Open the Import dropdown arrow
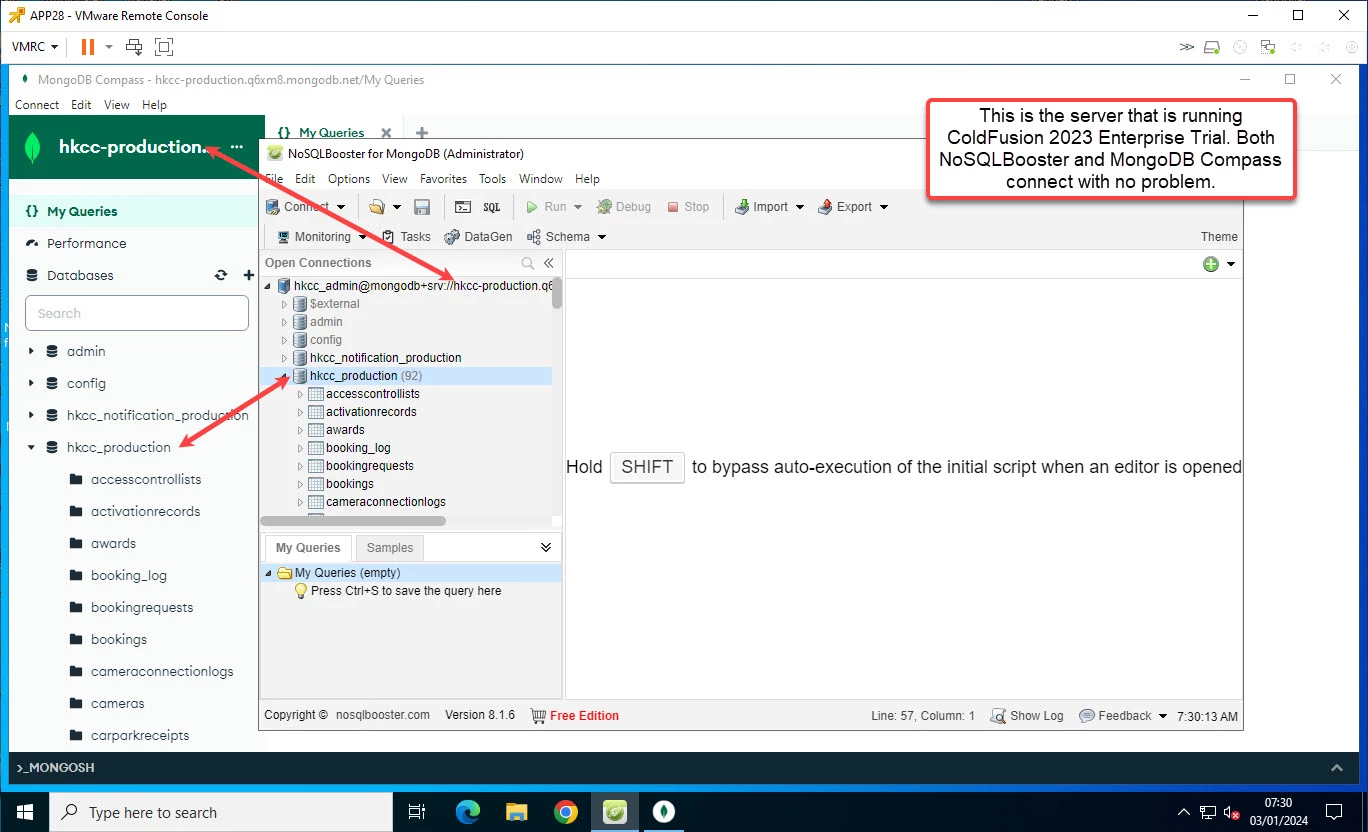The width and height of the screenshot is (1368, 832). pyautogui.click(x=801, y=207)
